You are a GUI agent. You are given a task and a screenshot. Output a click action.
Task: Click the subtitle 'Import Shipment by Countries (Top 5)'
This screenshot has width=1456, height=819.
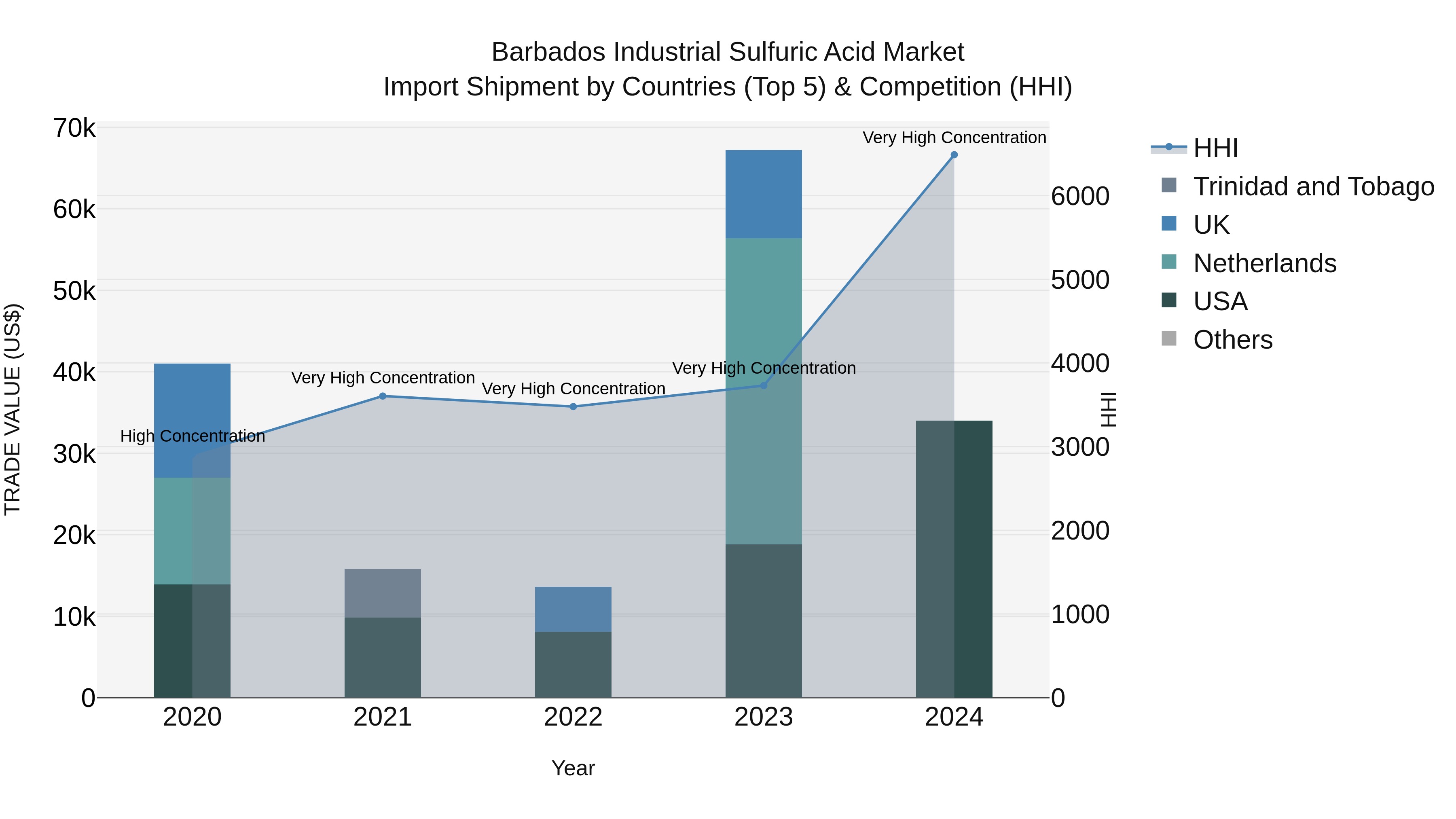point(605,87)
